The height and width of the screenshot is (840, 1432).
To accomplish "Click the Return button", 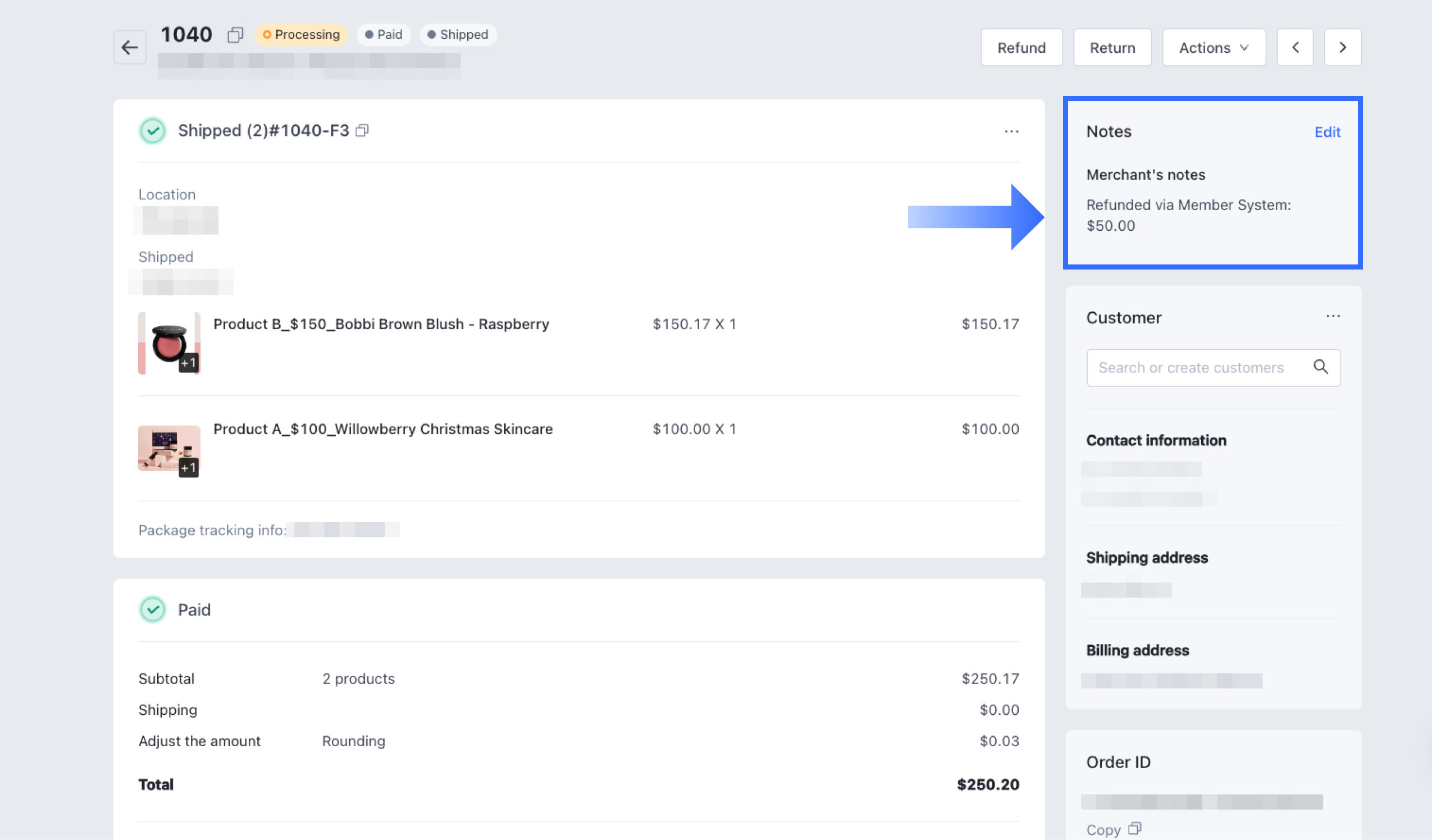I will point(1112,48).
